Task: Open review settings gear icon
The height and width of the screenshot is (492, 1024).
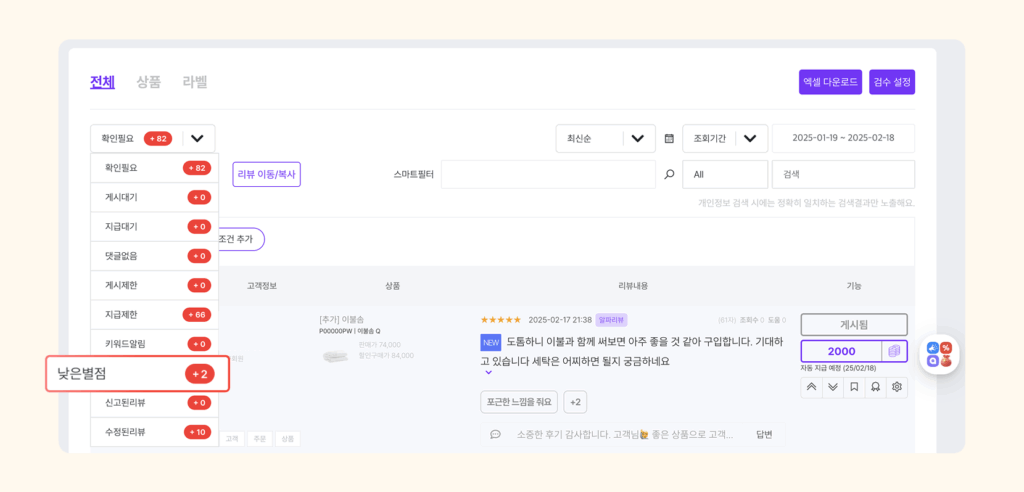Action: click(x=897, y=387)
